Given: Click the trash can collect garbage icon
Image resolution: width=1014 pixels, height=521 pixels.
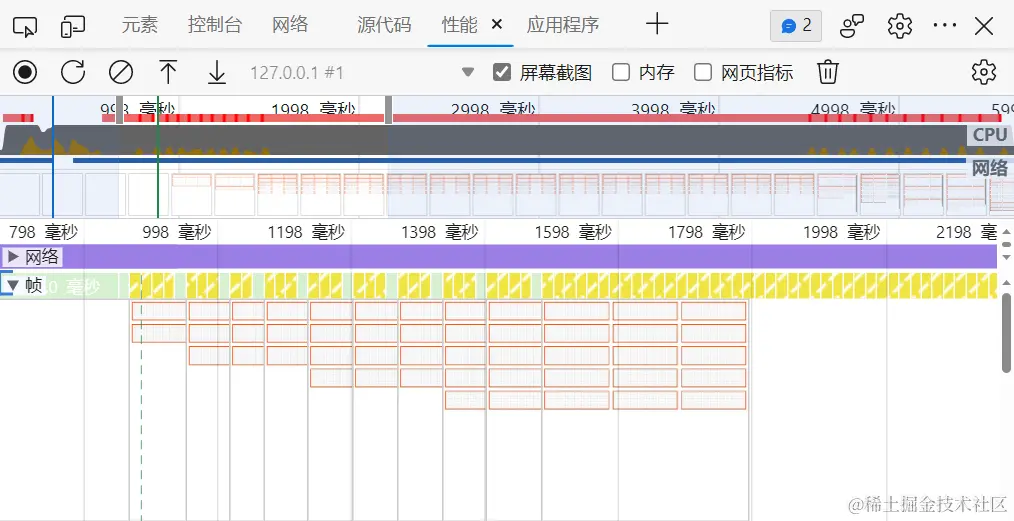Looking at the screenshot, I should [828, 72].
